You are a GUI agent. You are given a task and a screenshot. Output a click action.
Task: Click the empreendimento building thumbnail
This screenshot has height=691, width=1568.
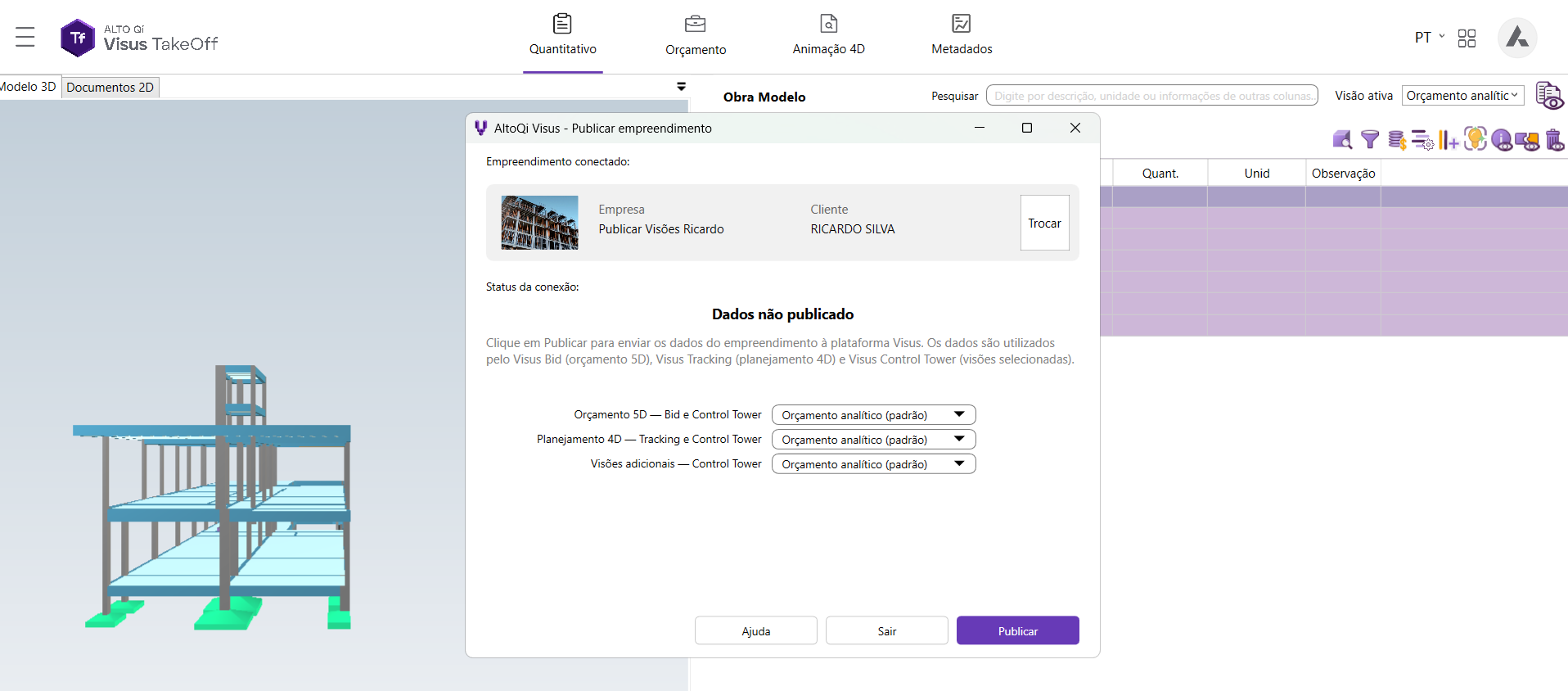click(x=539, y=223)
